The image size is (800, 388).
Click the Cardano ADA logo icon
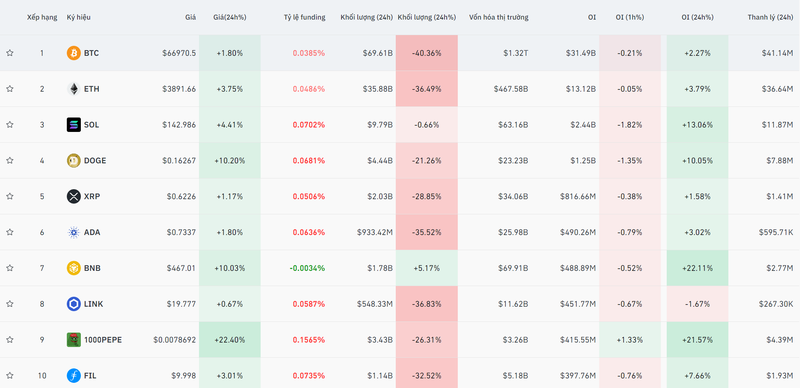pyautogui.click(x=73, y=232)
